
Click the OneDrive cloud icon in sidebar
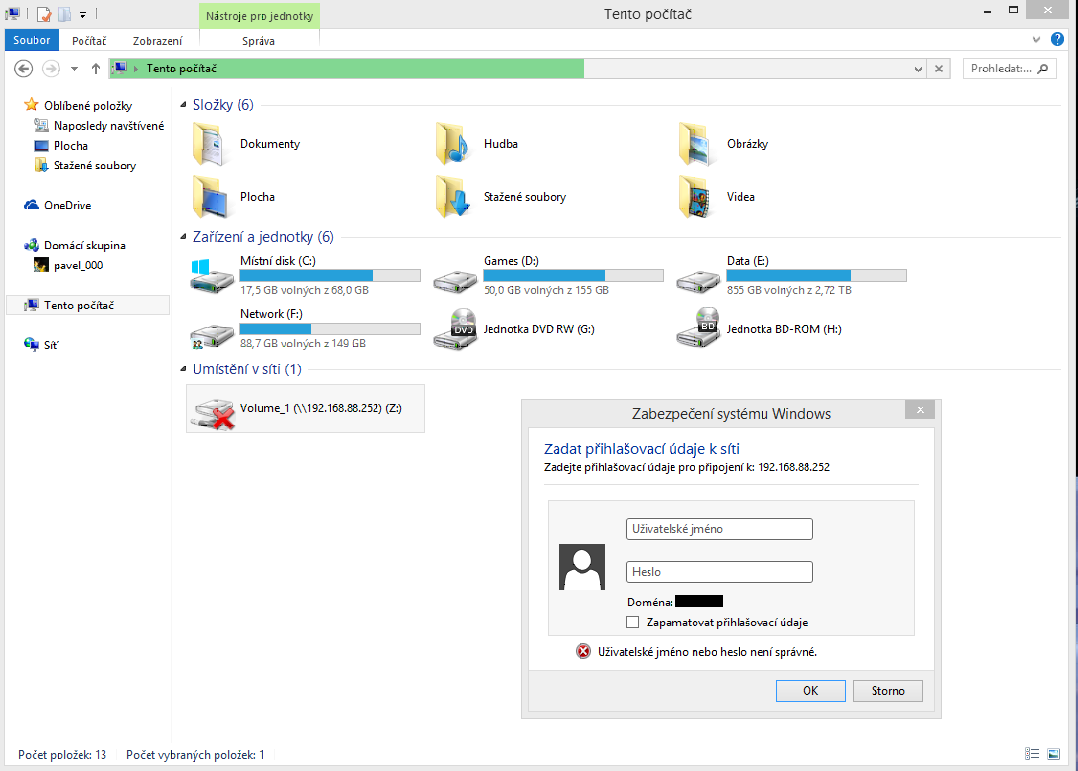(31, 205)
